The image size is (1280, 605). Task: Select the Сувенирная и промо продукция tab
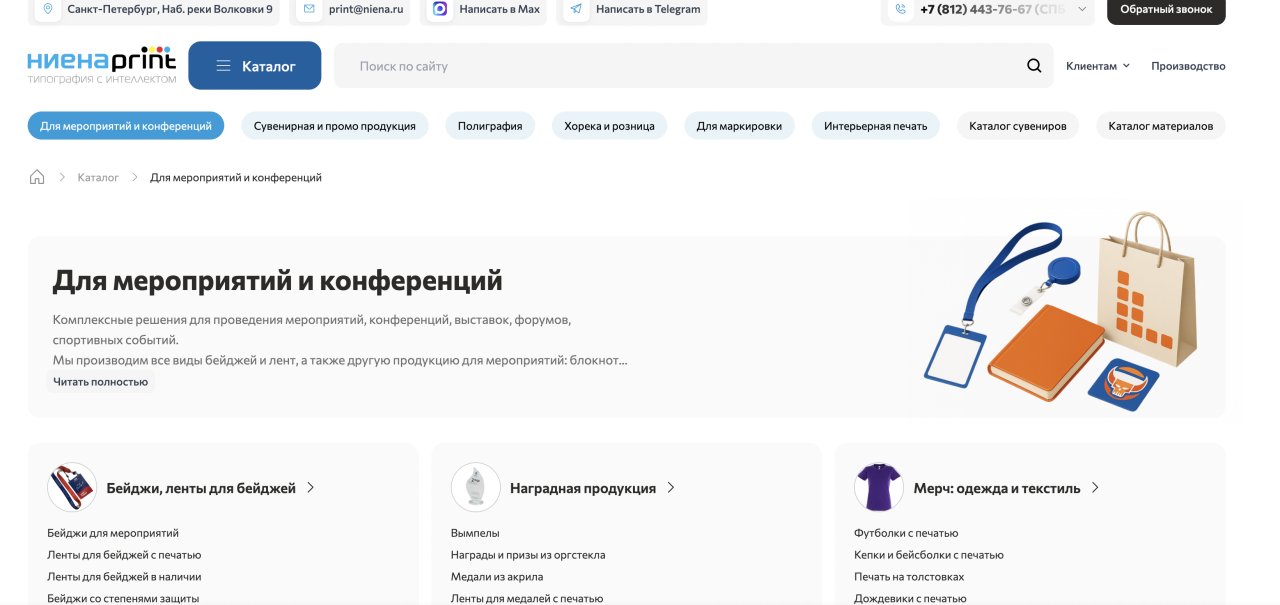point(335,126)
